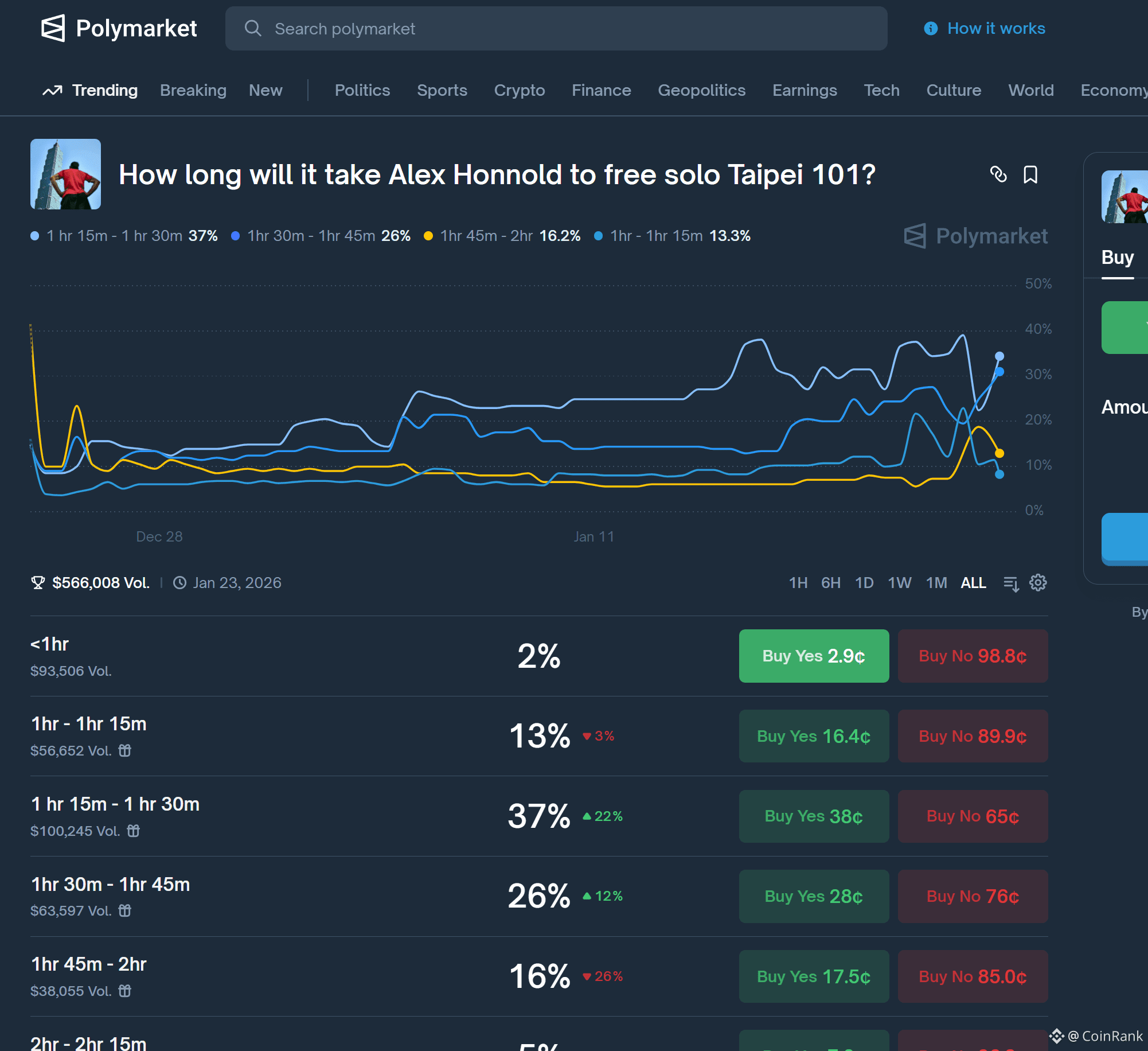
Task: Click Buy No 65¢ button
Action: [972, 816]
